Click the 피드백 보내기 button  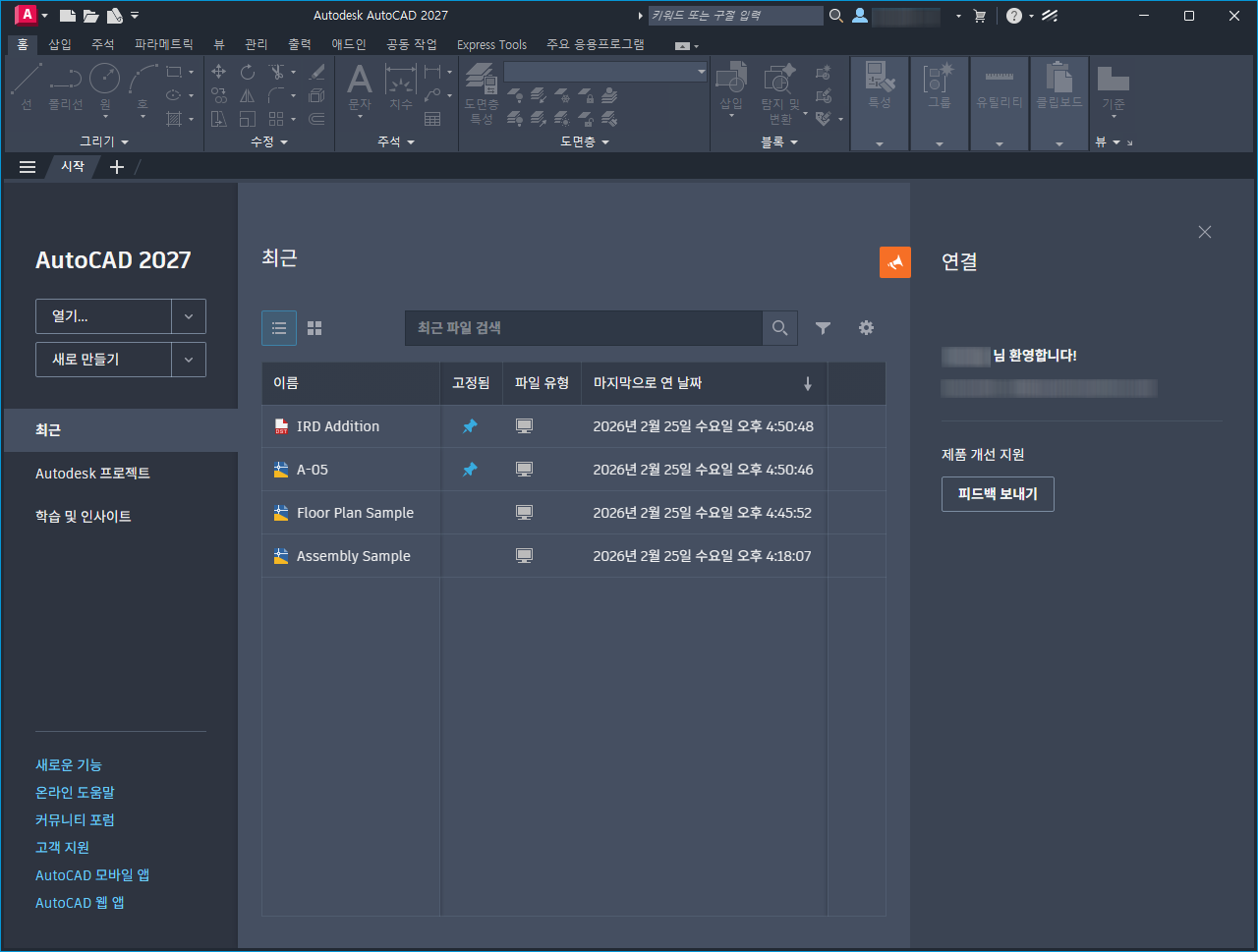[998, 494]
